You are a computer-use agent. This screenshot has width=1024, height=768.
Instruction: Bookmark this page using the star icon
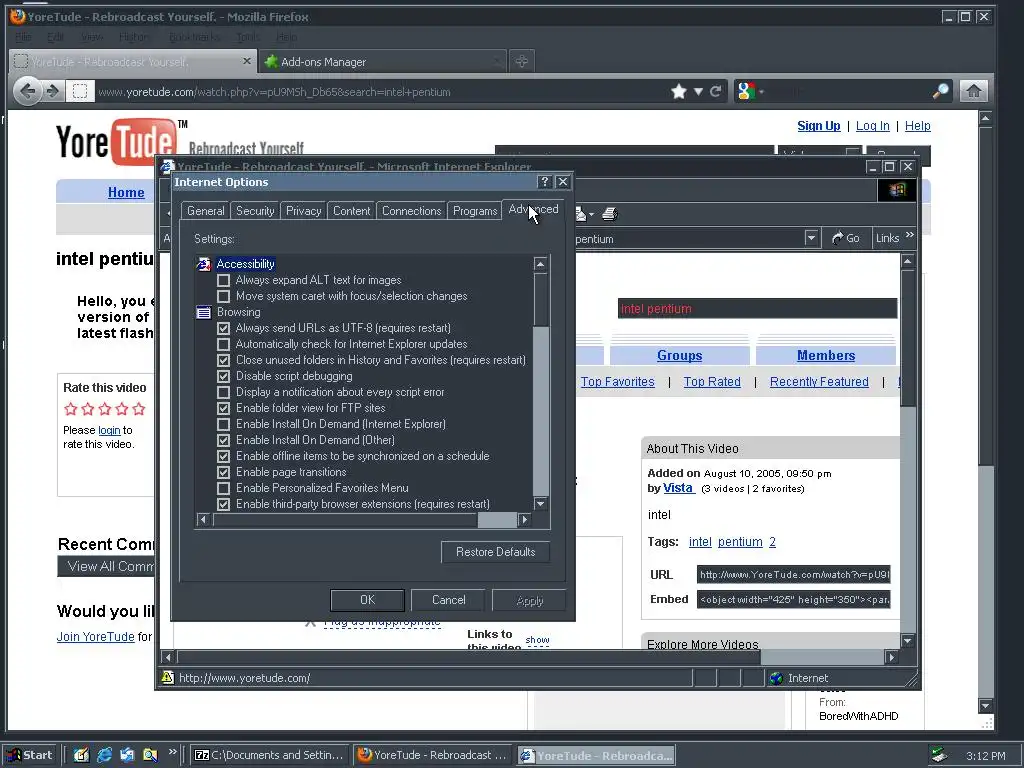tap(679, 91)
